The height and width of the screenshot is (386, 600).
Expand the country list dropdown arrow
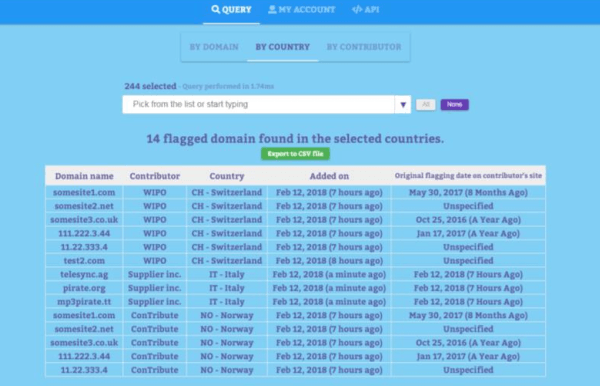(403, 104)
